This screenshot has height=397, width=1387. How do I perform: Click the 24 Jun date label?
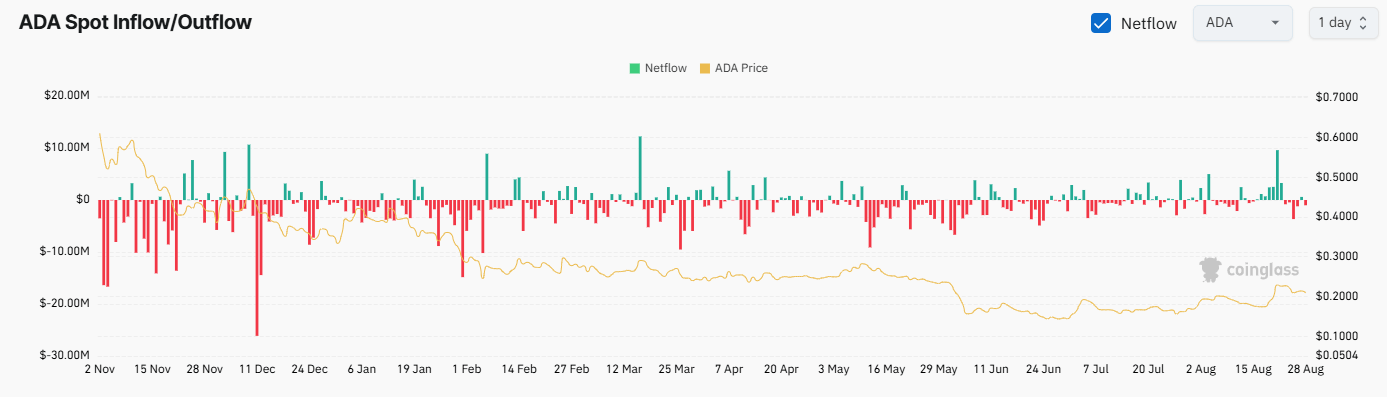(x=1043, y=369)
